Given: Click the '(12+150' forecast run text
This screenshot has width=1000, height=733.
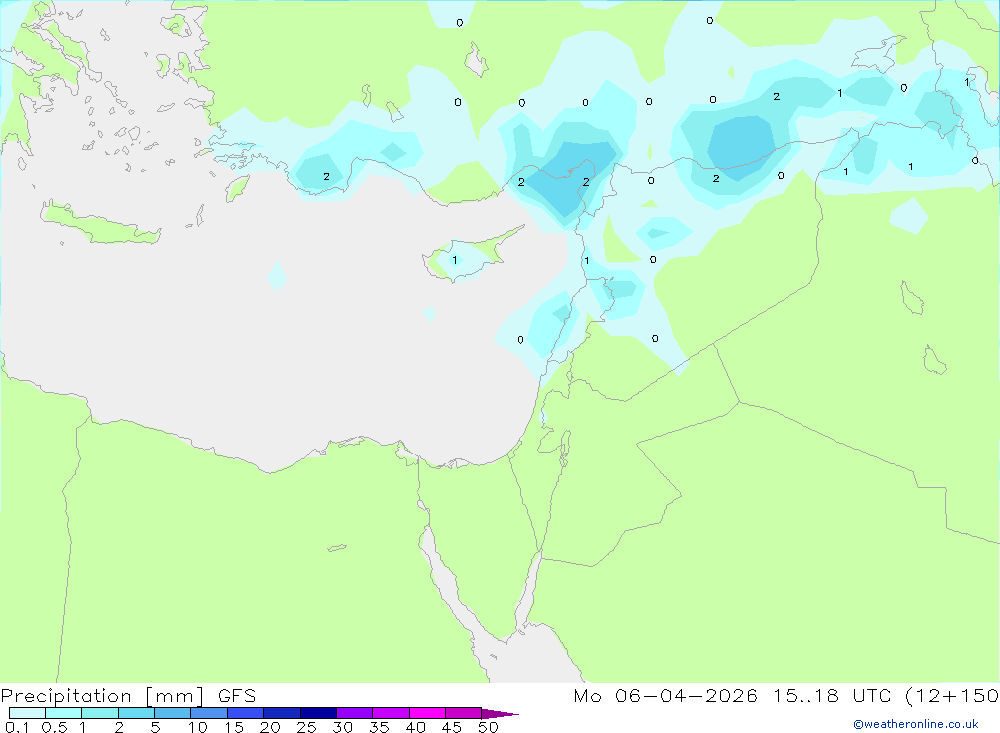Looking at the screenshot, I should coord(952,696).
